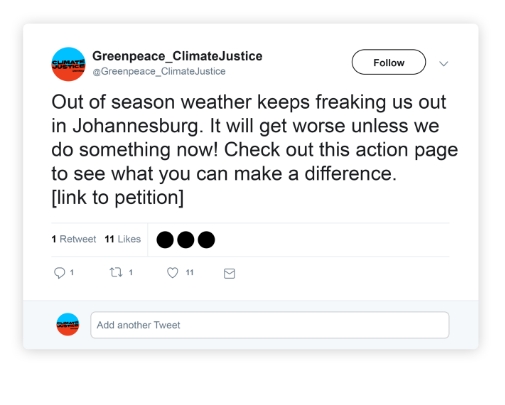The image size is (505, 405).
Task: Click the small avatar beside reply box
Action: [x=68, y=324]
